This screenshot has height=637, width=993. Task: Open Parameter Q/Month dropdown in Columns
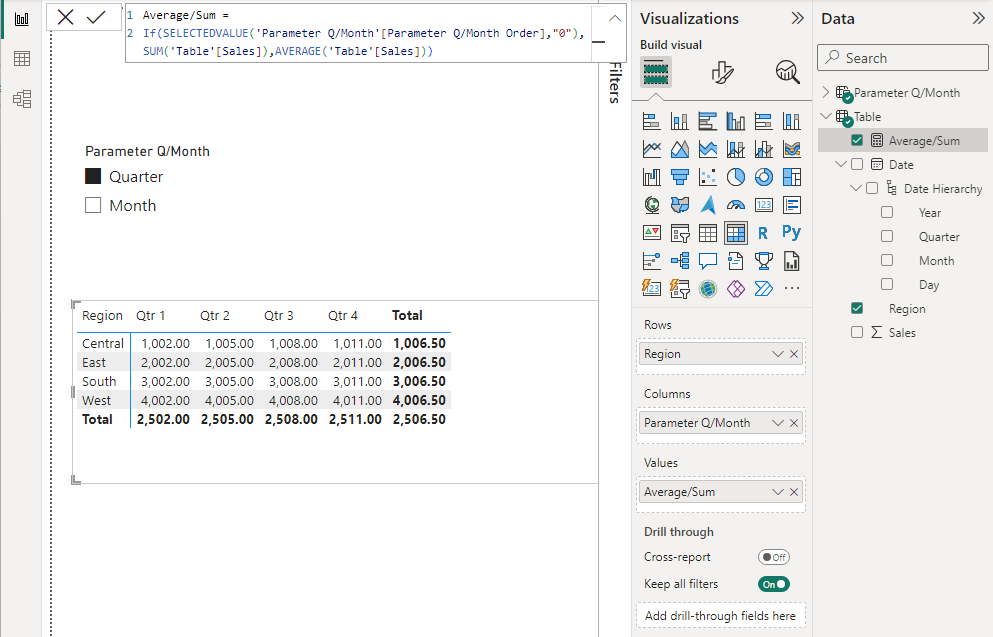(x=778, y=423)
